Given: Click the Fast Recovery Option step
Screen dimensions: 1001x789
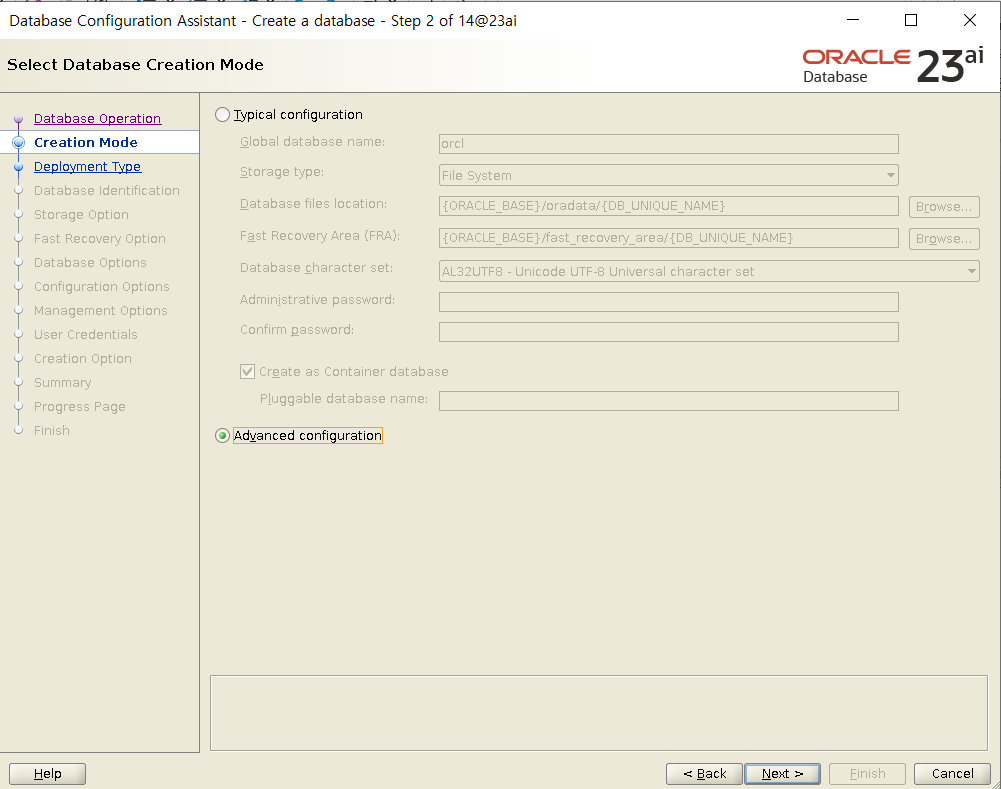Looking at the screenshot, I should (x=100, y=239).
